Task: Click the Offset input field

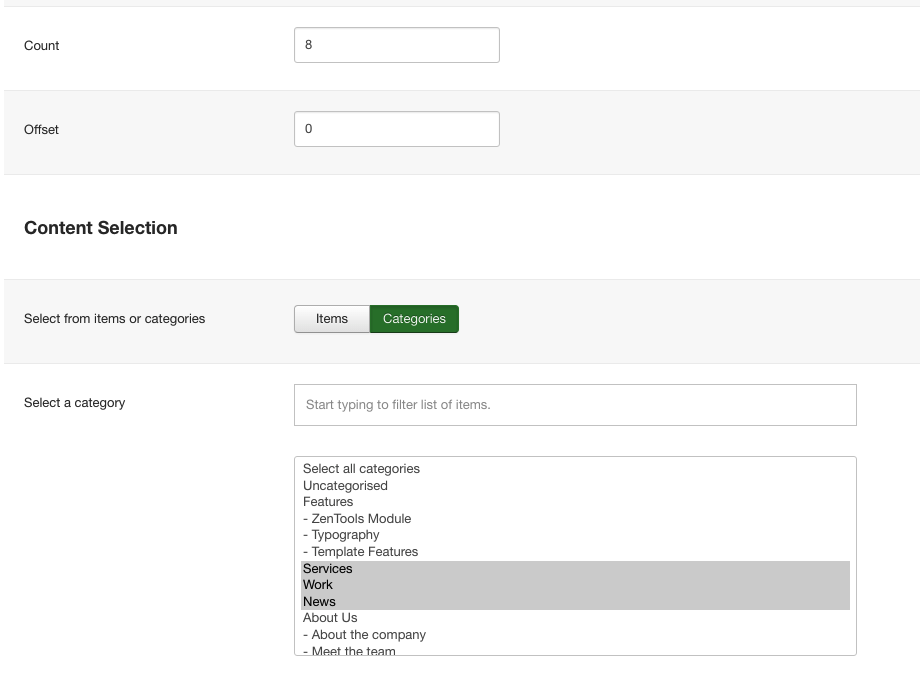Action: coord(397,129)
